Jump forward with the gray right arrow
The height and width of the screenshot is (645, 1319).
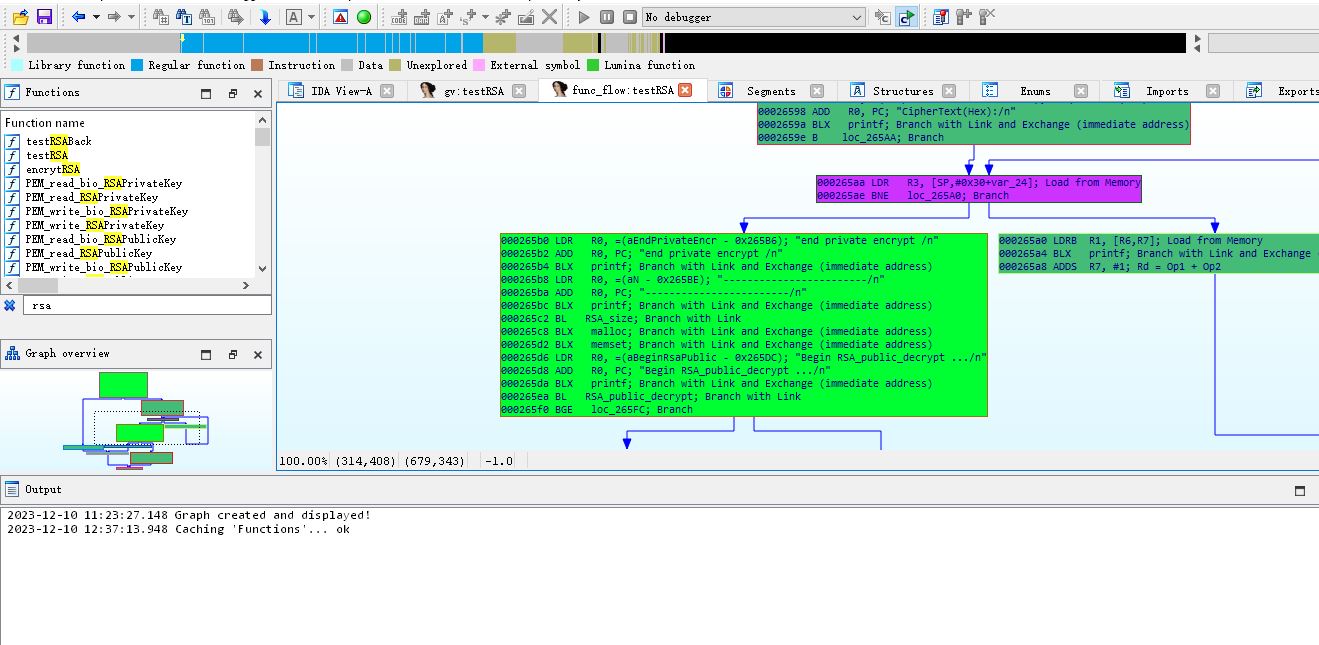tap(114, 17)
